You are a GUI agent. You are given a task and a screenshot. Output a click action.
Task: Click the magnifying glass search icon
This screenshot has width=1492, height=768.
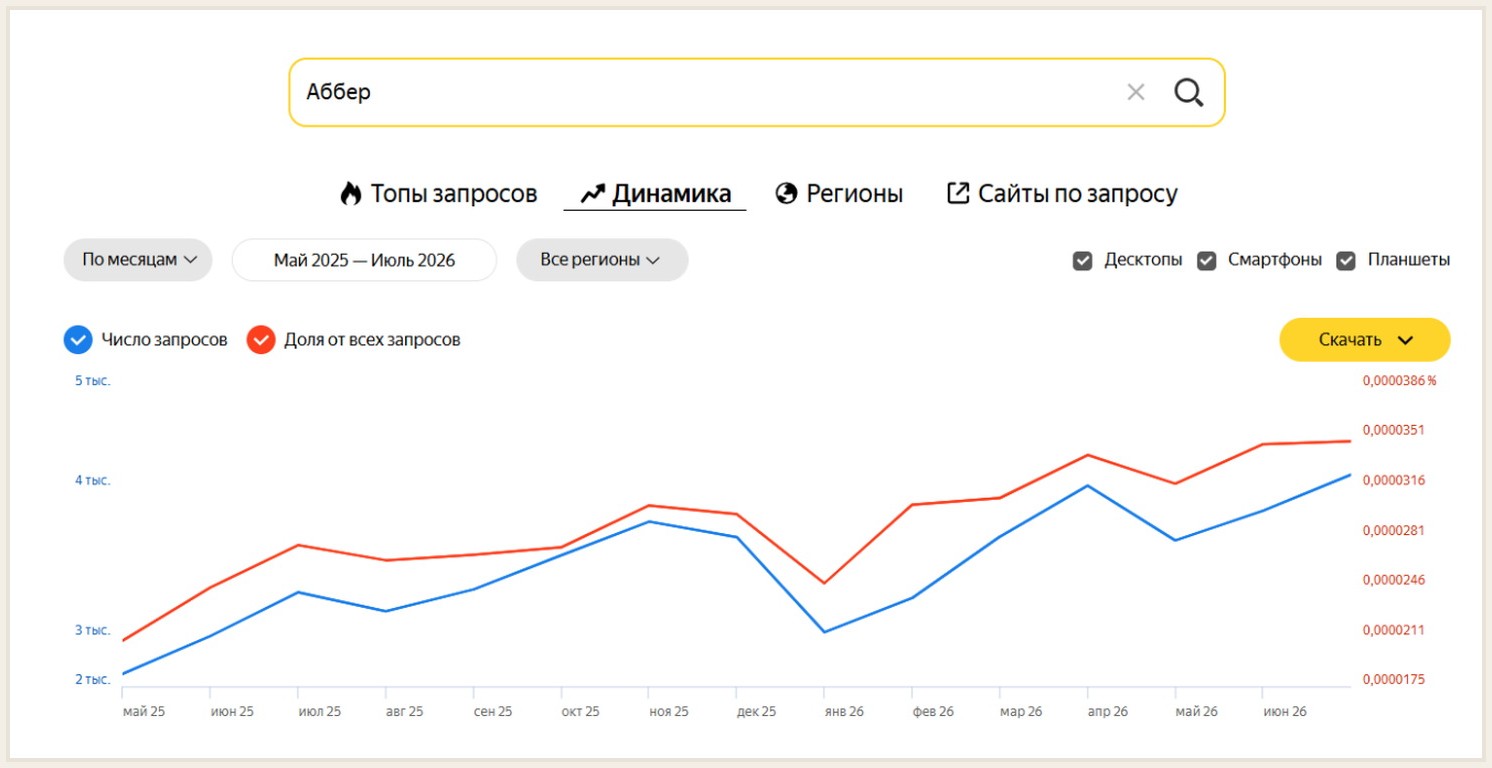click(x=1188, y=92)
